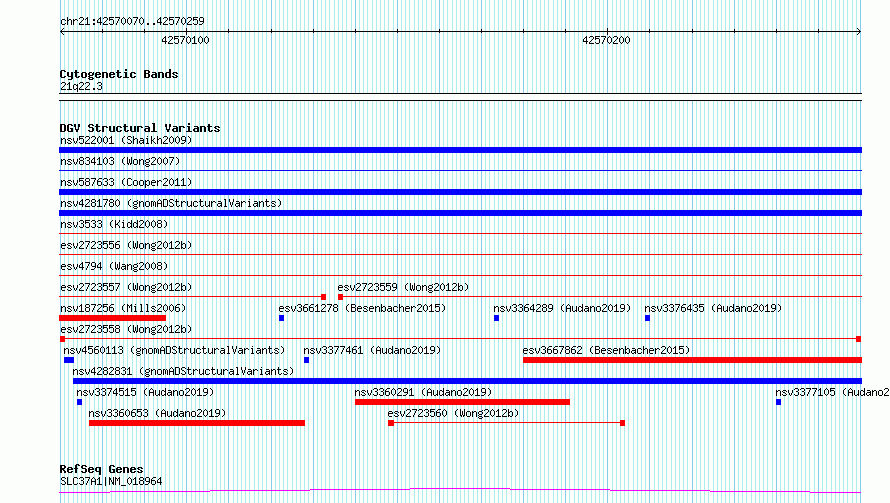This screenshot has height=503, width=890.
Task: Open esv2723556 (Wong2012b) label
Action: tap(126, 245)
